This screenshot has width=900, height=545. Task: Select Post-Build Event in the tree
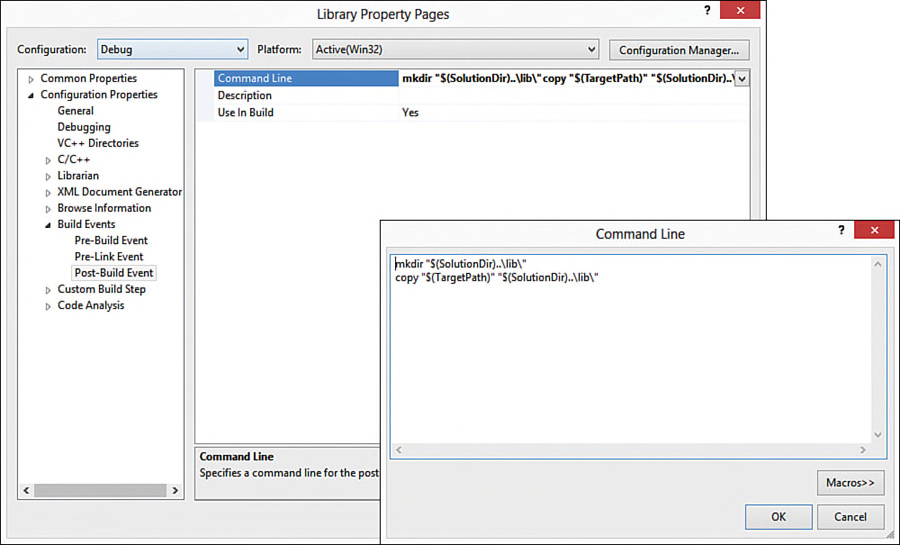tap(114, 272)
